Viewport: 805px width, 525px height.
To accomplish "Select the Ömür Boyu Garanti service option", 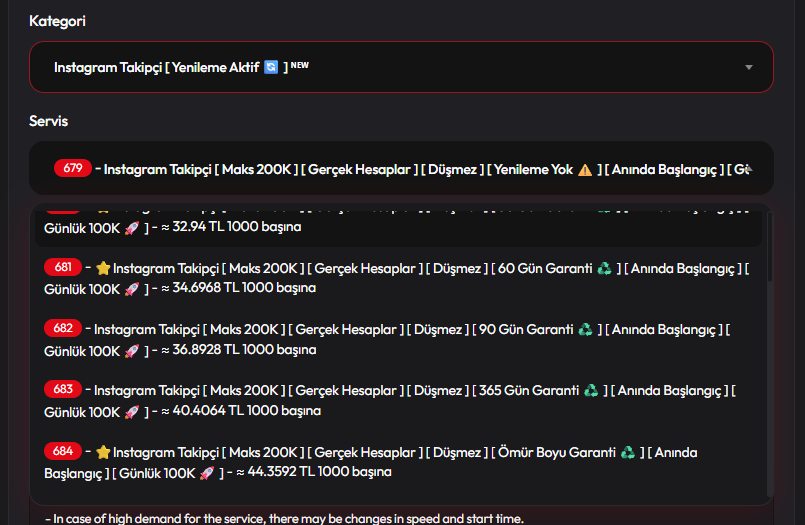I will (400, 462).
